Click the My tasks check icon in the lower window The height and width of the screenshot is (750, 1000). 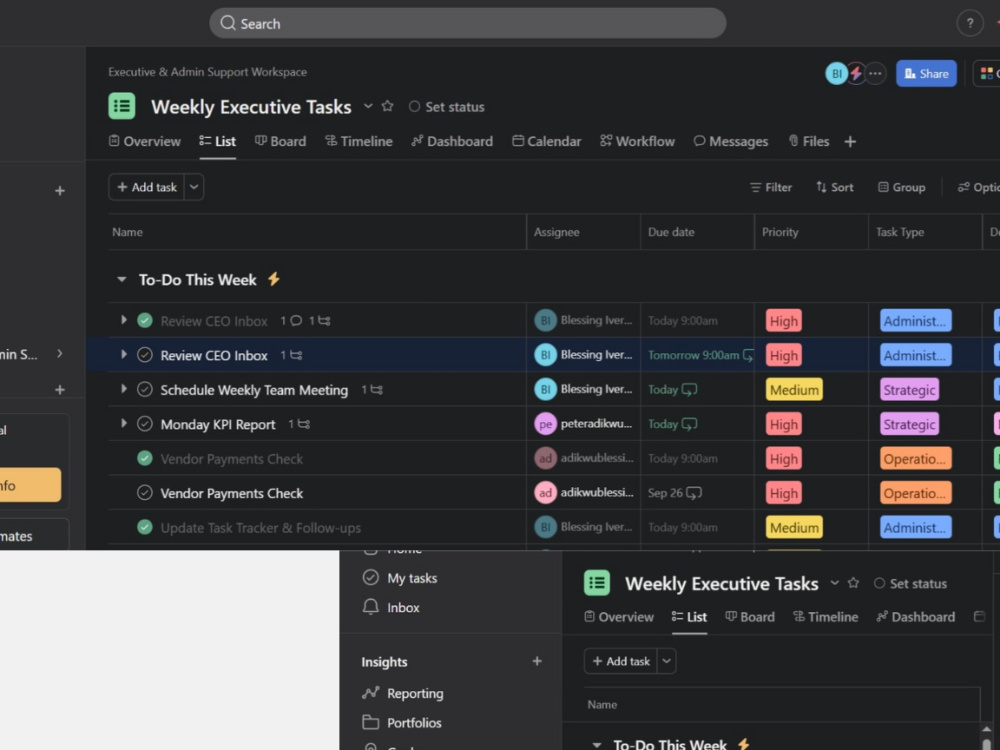pyautogui.click(x=371, y=578)
